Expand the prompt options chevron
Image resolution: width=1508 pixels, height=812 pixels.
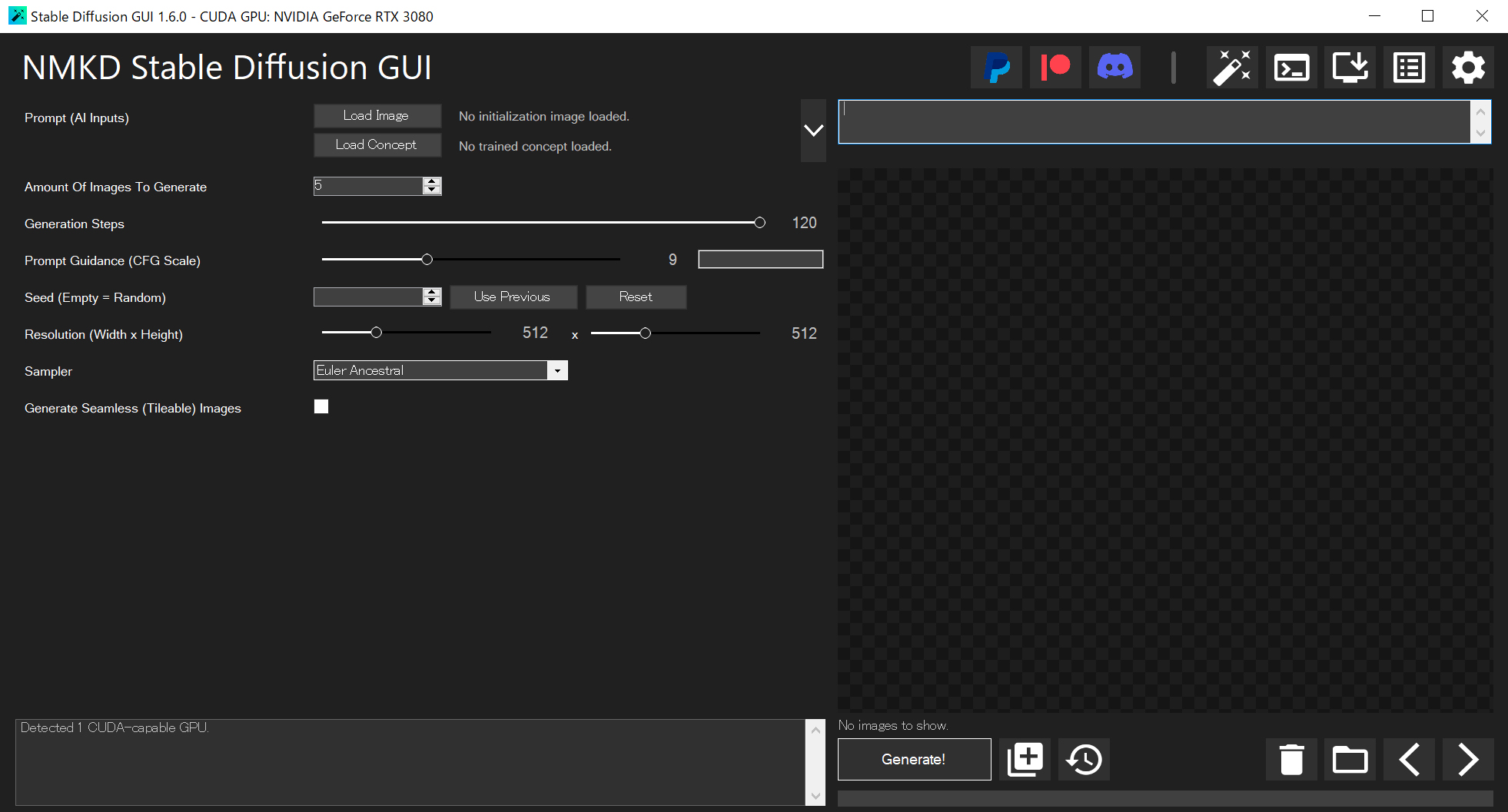pyautogui.click(x=813, y=131)
